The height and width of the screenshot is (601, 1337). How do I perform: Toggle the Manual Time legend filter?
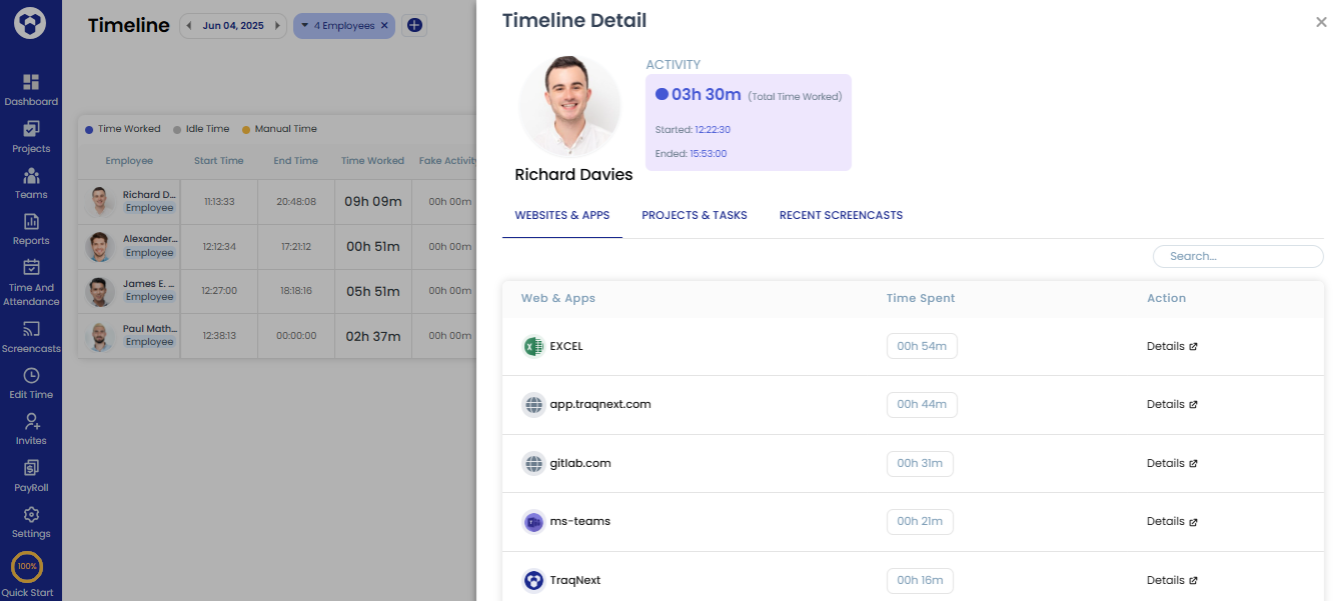(x=281, y=128)
